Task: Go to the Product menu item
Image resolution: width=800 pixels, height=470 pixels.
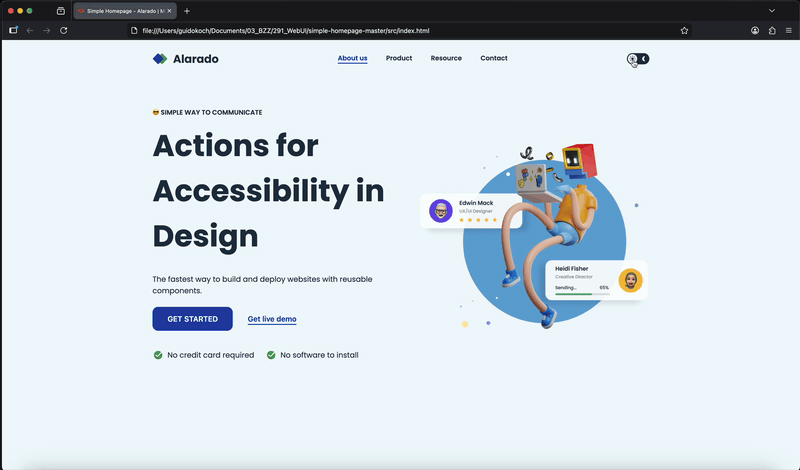Action: coord(399,58)
